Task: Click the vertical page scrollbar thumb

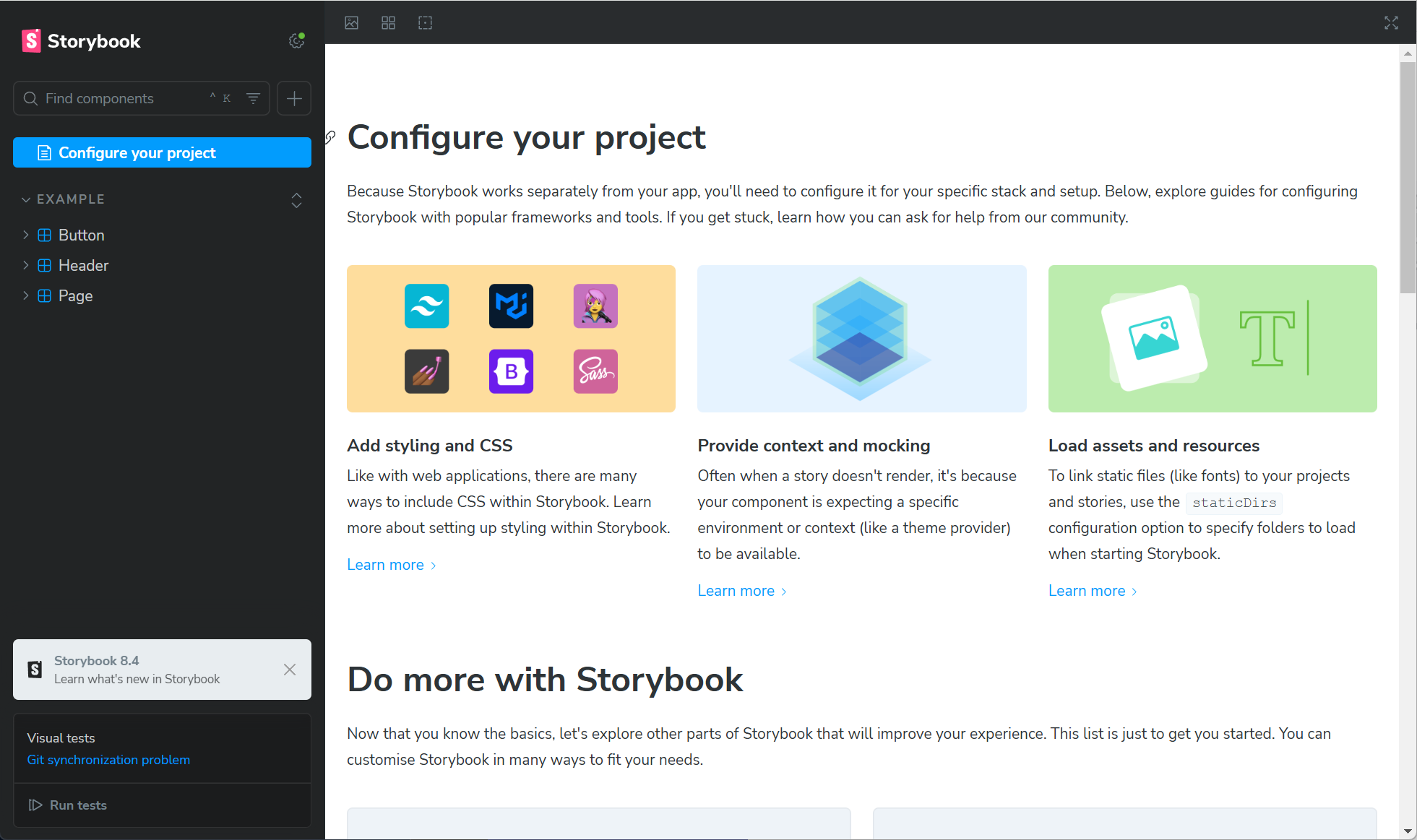Action: point(1407,177)
